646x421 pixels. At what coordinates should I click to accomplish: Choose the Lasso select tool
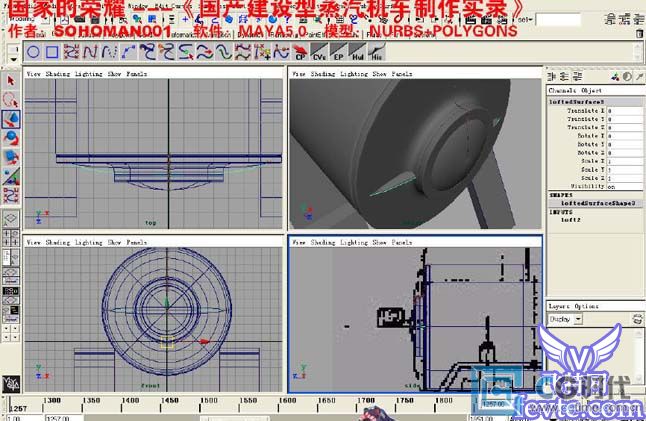point(11,100)
